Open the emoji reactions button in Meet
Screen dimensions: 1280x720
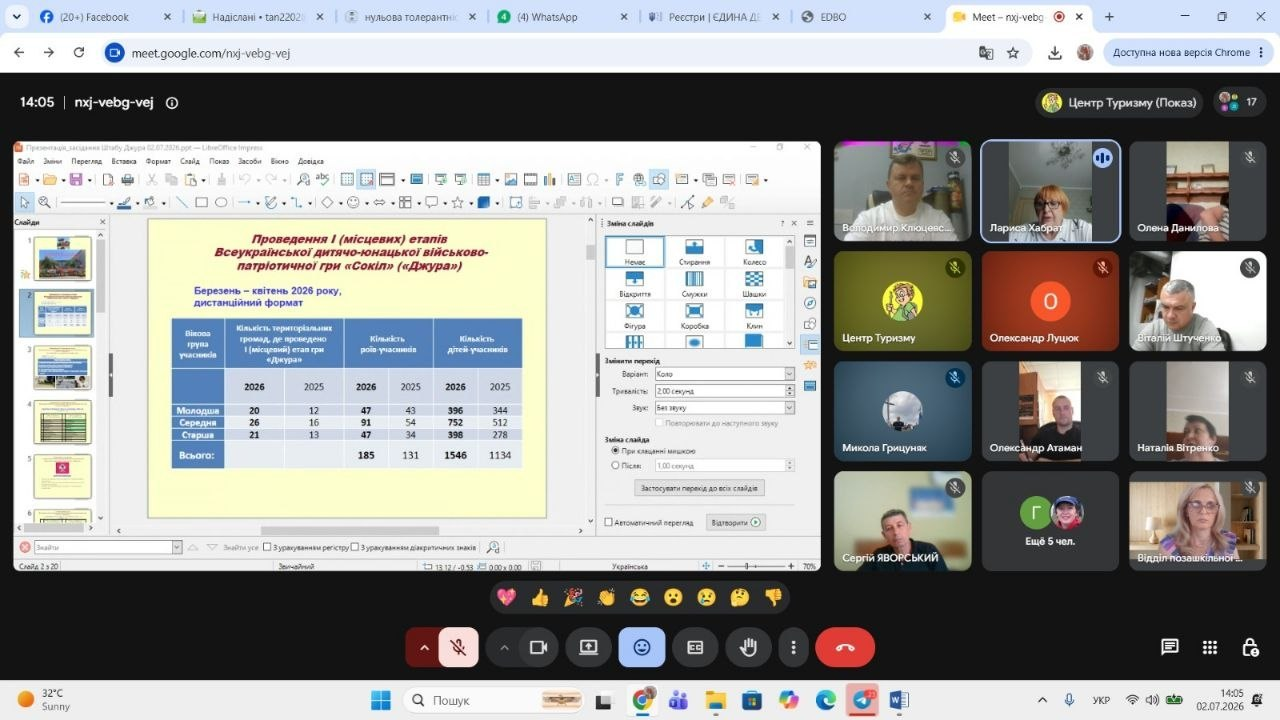(x=642, y=647)
